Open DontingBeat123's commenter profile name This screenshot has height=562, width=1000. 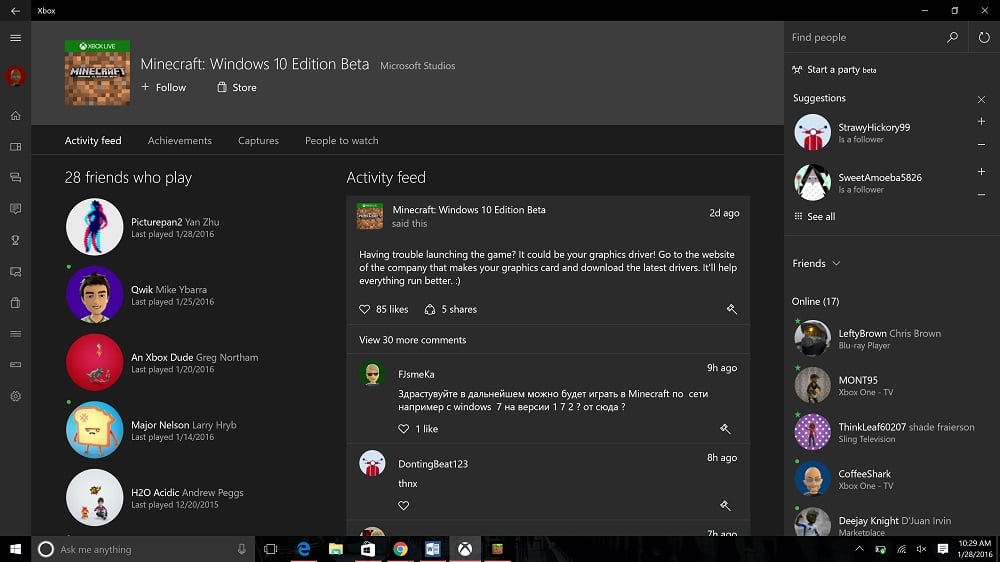tap(433, 464)
